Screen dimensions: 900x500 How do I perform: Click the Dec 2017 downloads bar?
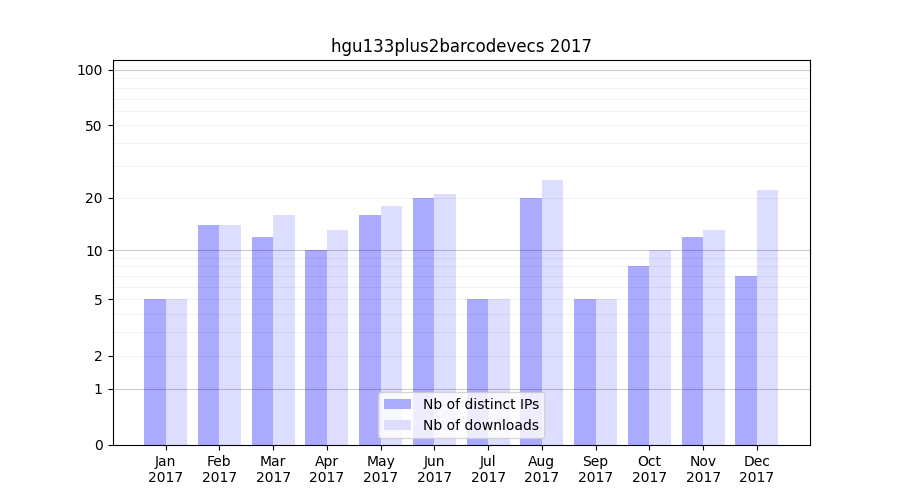(x=767, y=317)
